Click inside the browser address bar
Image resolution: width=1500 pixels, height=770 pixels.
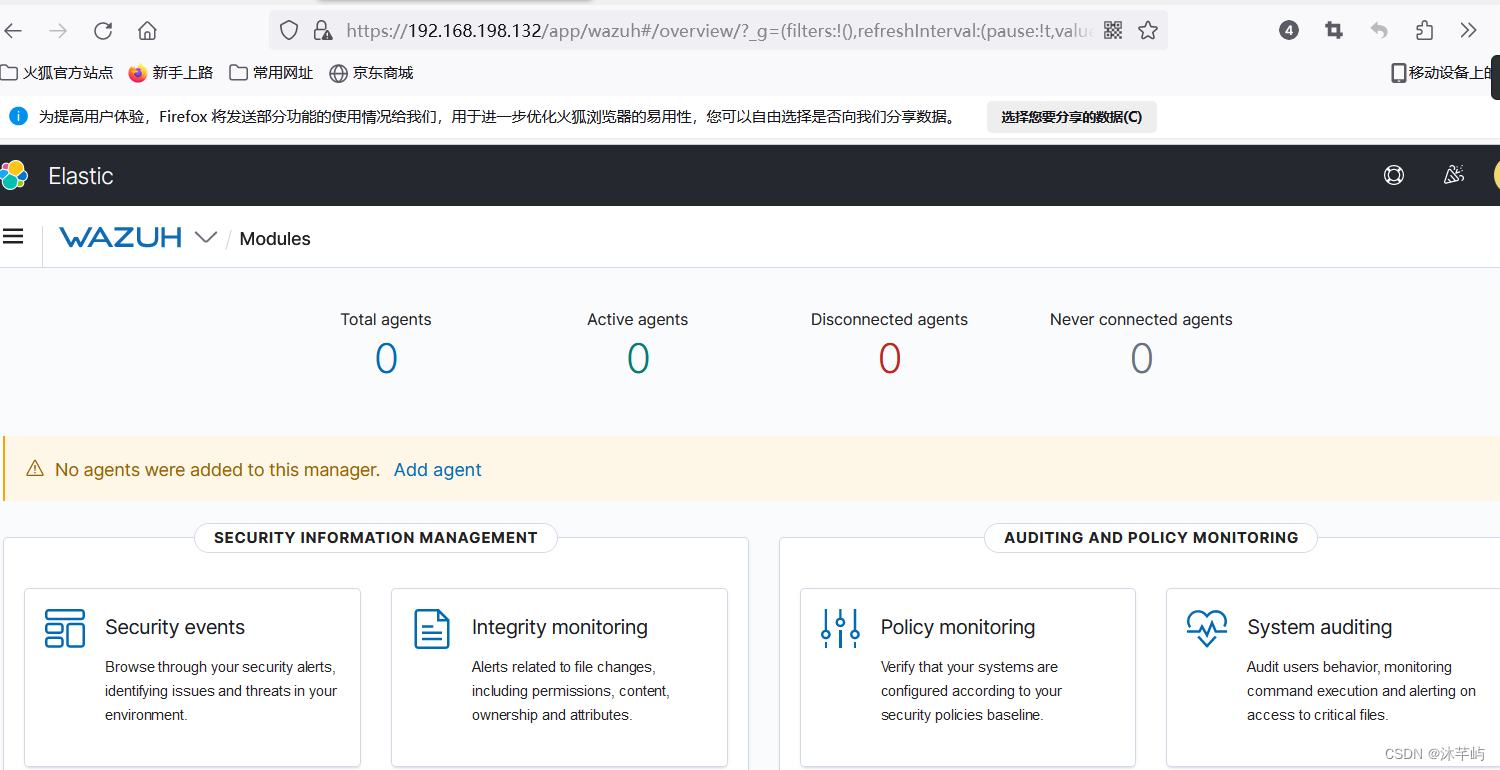click(700, 30)
